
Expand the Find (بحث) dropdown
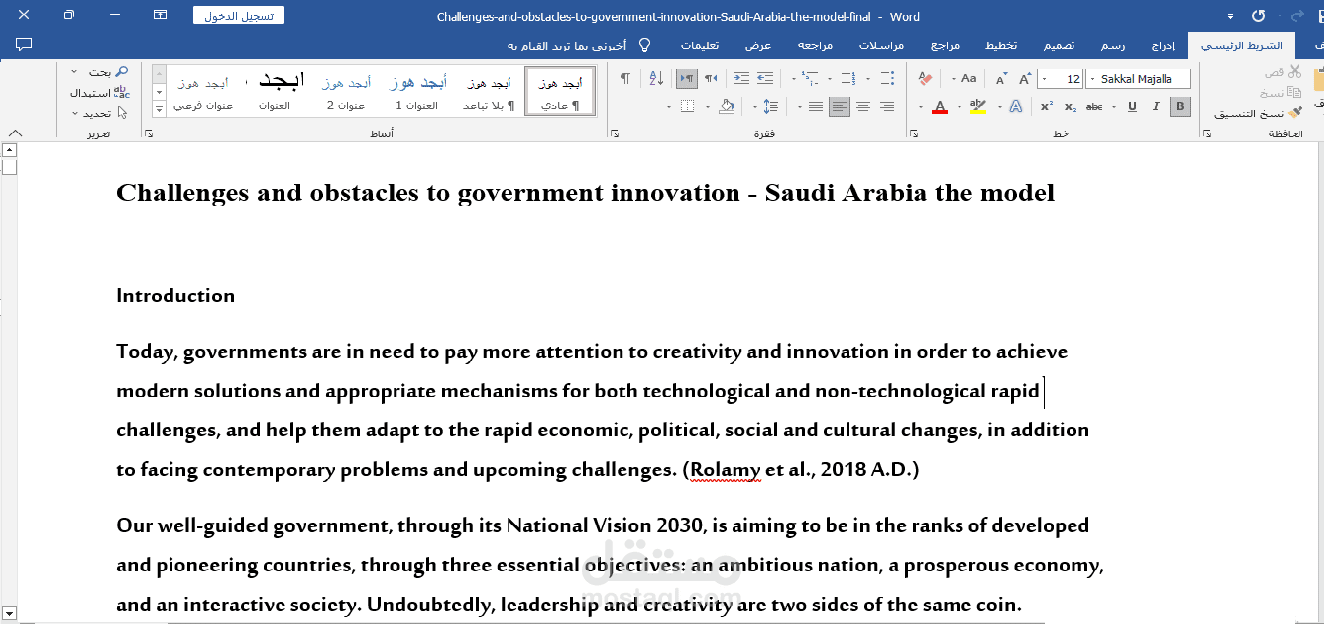point(76,71)
